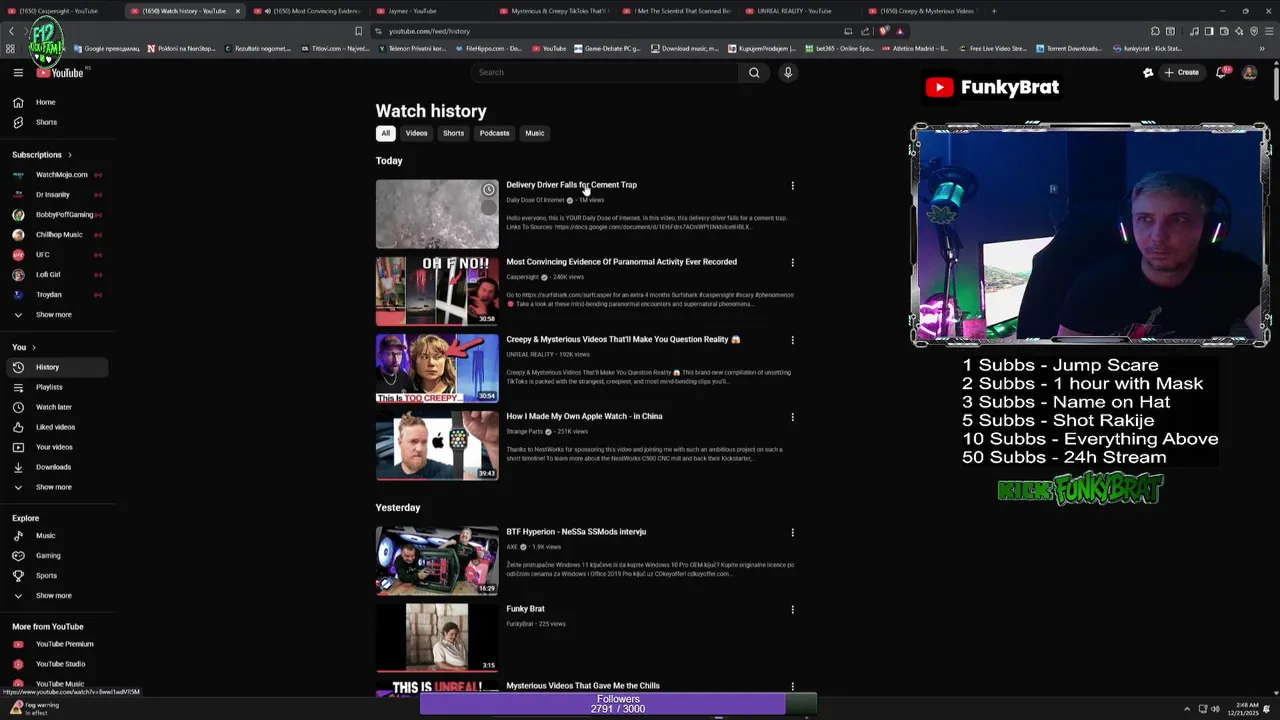This screenshot has width=1280, height=720.
Task: Open How I Made My Own Apple Watch
Action: (584, 416)
